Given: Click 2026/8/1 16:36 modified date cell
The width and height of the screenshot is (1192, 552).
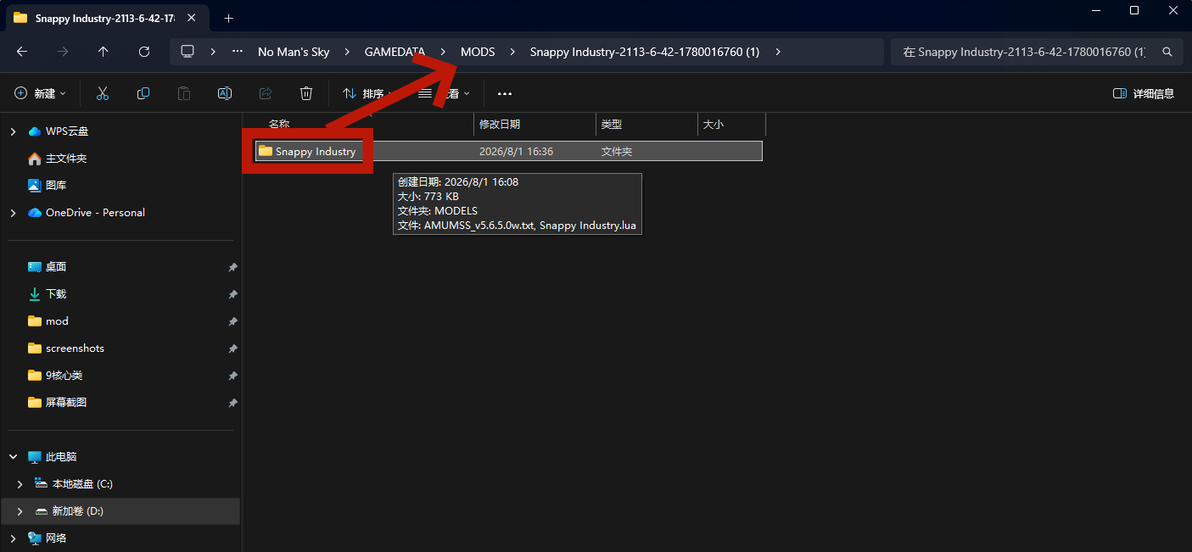Looking at the screenshot, I should pos(515,151).
